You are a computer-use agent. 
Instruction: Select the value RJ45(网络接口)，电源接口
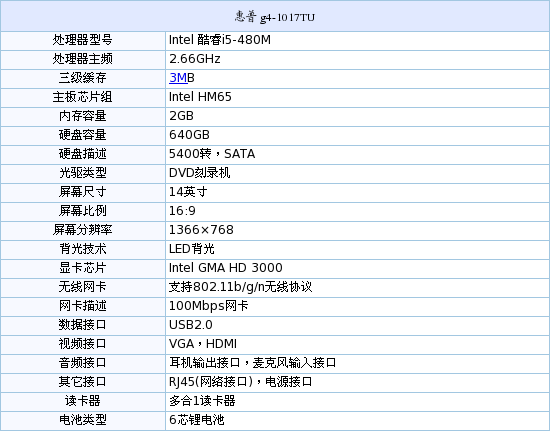click(x=241, y=382)
